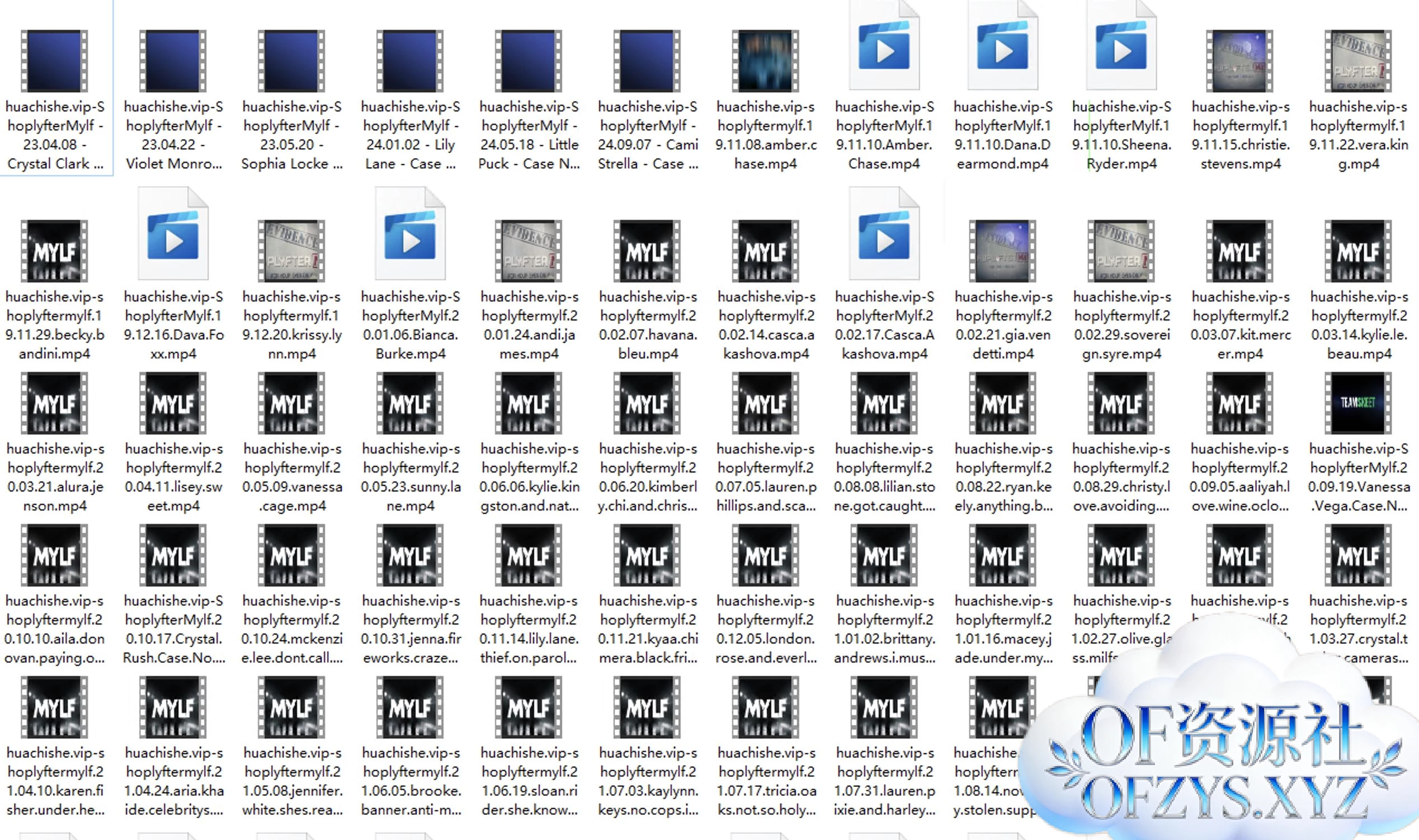This screenshot has width=1419, height=840.
Task: Click the 19.11.10.Amber.Chase.mp4 media file icon
Action: click(884, 48)
